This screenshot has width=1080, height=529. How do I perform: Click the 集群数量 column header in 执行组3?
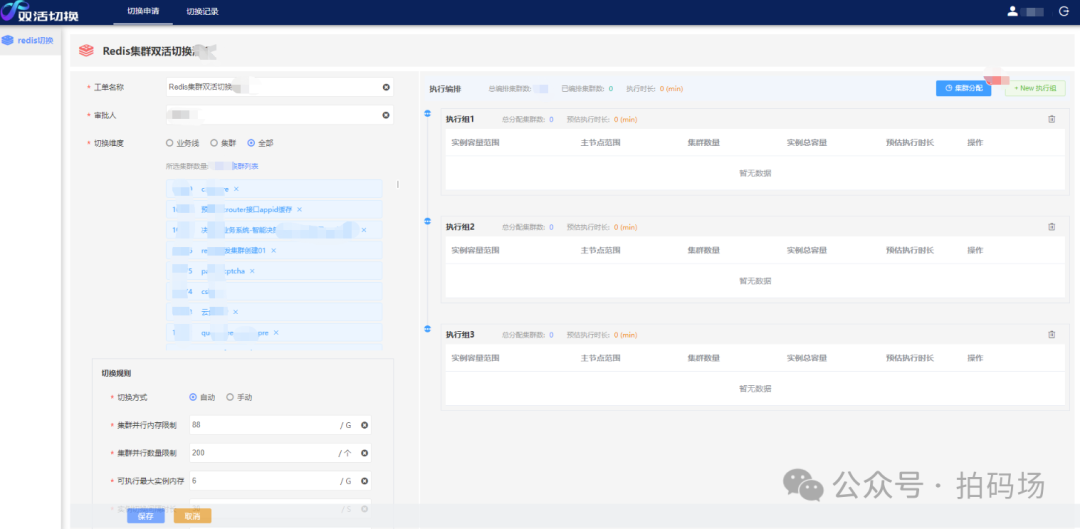point(703,358)
